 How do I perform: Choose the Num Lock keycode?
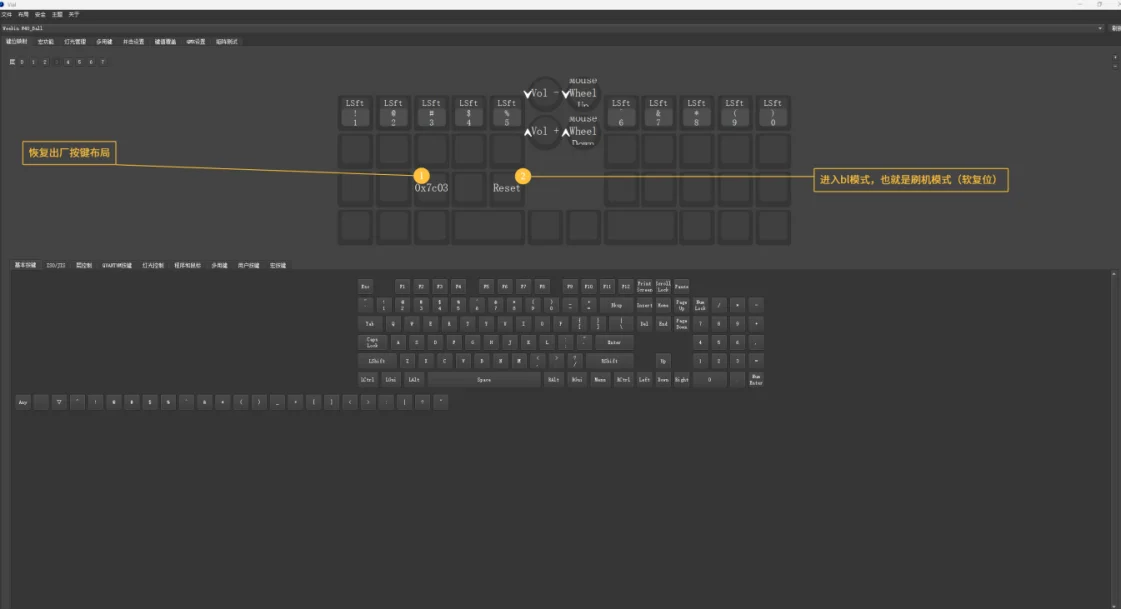click(x=700, y=305)
